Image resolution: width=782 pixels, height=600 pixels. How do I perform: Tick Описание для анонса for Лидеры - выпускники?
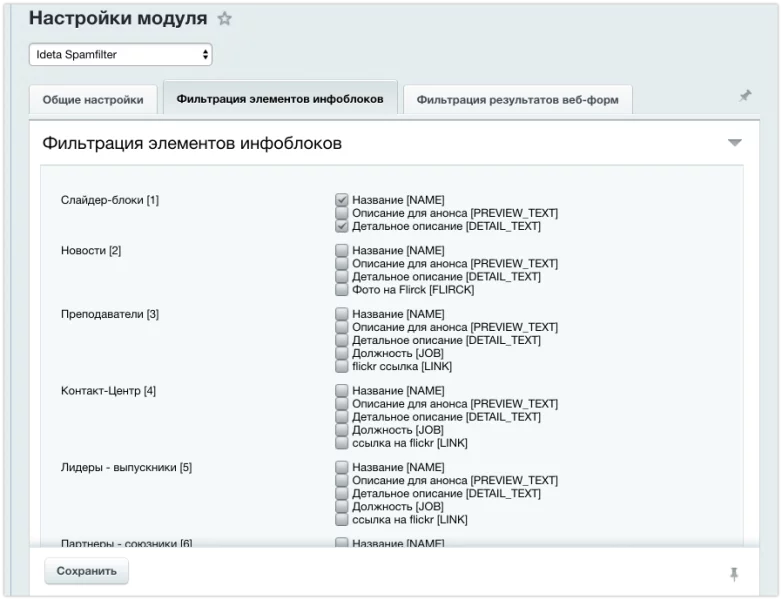[x=342, y=481]
